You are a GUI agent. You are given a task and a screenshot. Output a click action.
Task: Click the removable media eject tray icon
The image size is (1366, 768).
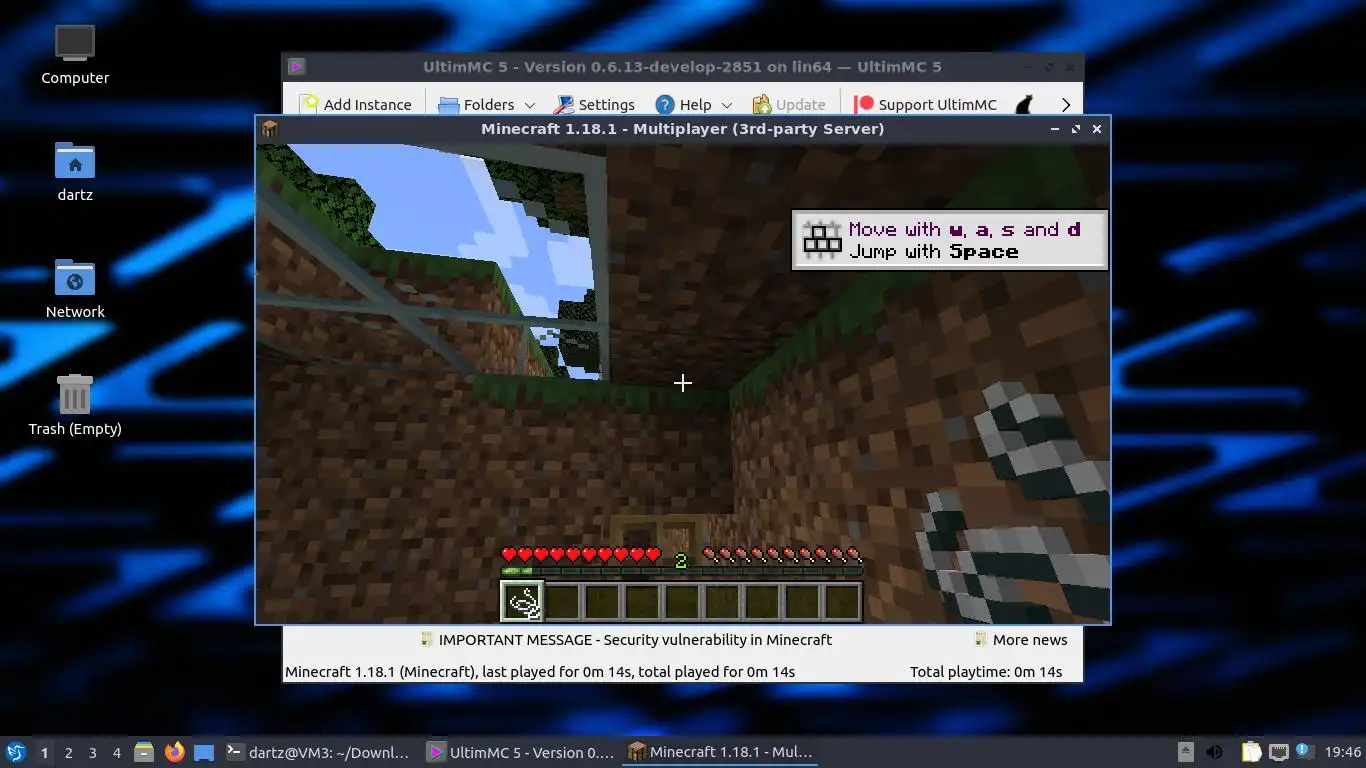(x=1186, y=752)
